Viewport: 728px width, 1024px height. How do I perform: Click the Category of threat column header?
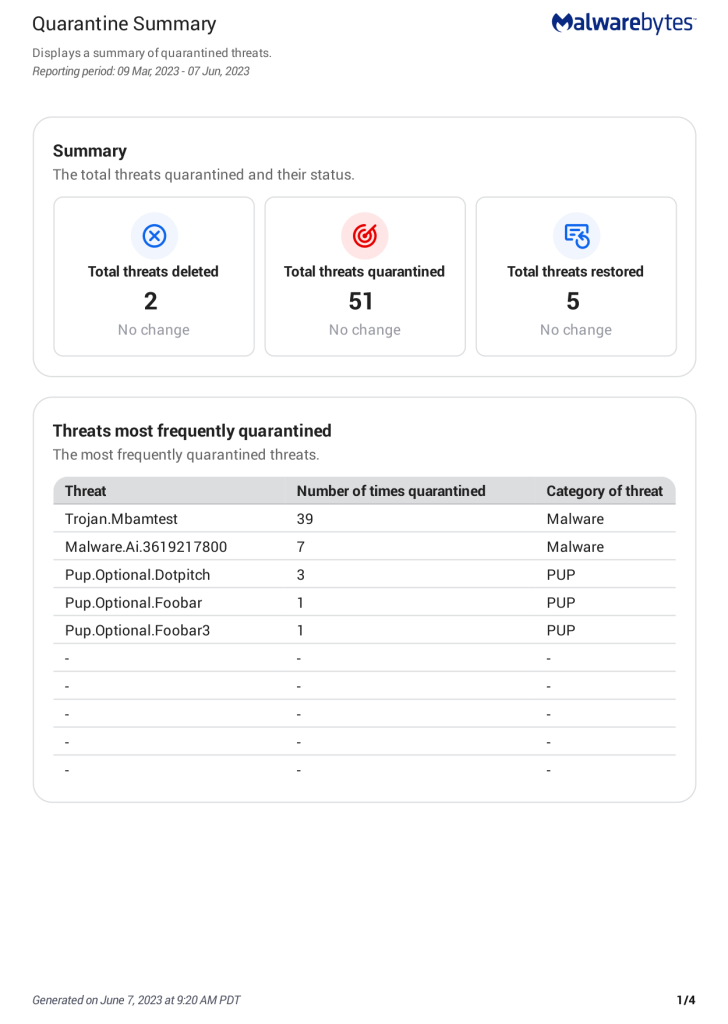tap(604, 491)
